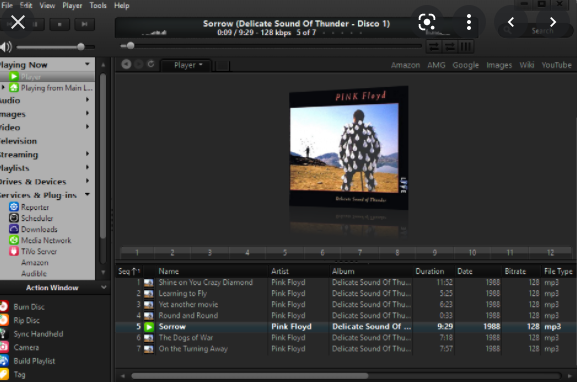The width and height of the screenshot is (577, 382).
Task: Select Amazon under Services & Plug-ins
Action: tap(35, 262)
